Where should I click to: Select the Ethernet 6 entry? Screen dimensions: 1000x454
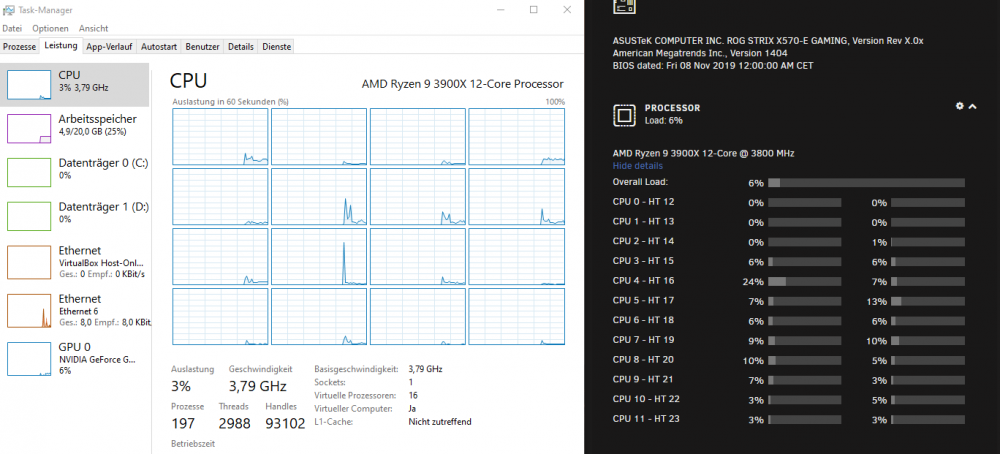pos(75,310)
